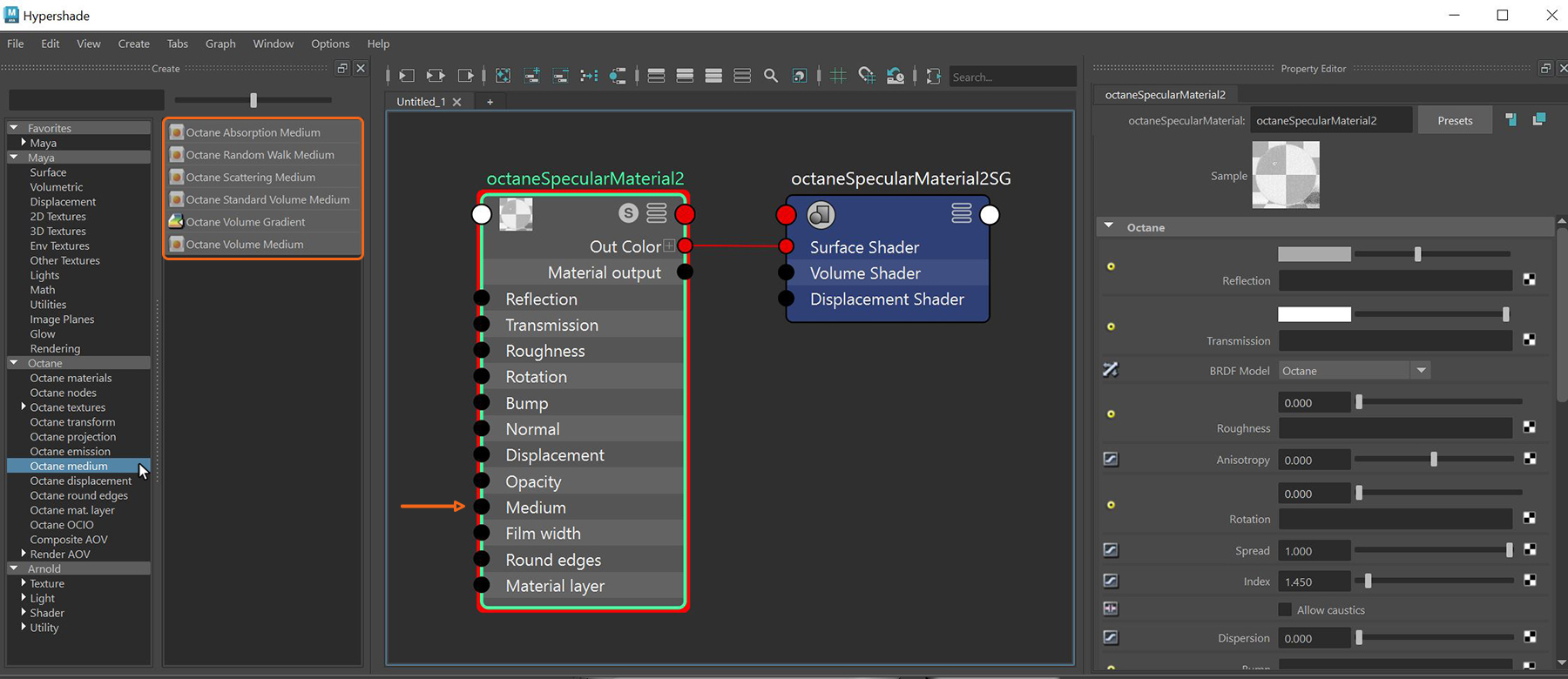Image resolution: width=1568 pixels, height=679 pixels.
Task: Click the magnifier filter icon in toolbar
Action: click(x=771, y=77)
